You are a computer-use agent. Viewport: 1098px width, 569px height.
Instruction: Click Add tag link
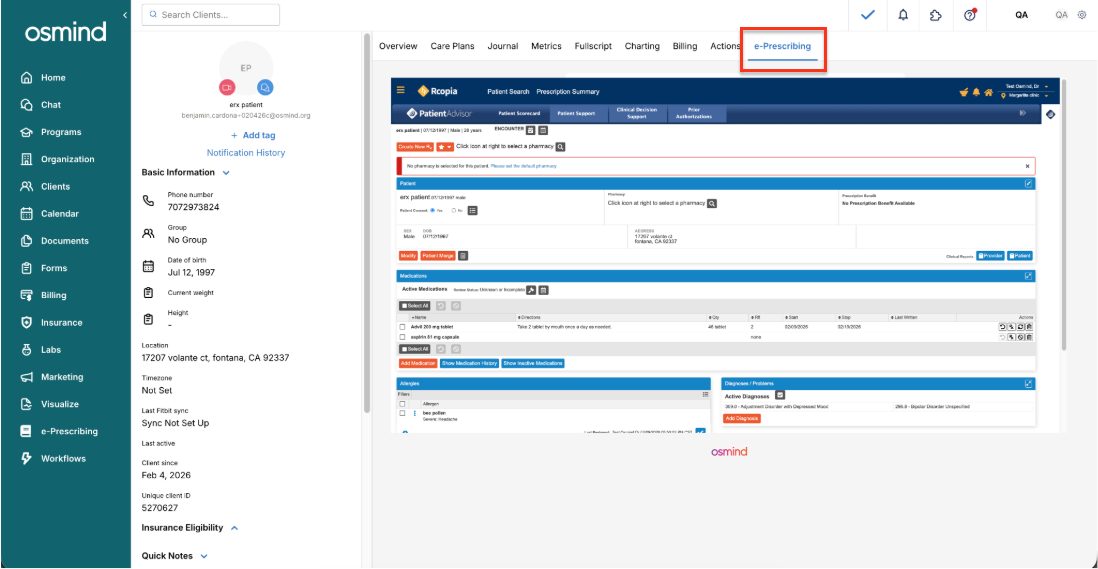(253, 135)
